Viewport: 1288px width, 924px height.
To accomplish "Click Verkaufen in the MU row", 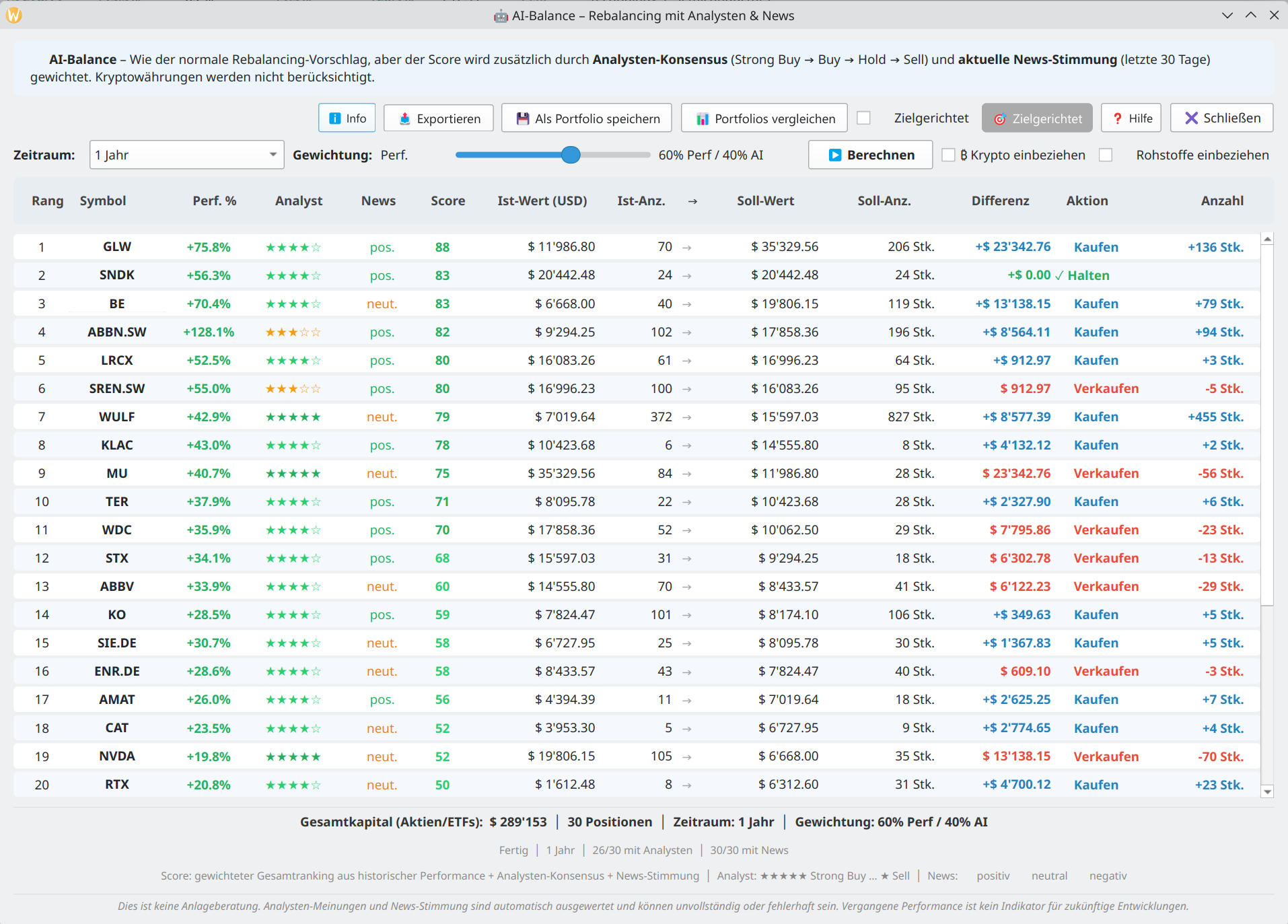I will tap(1106, 473).
